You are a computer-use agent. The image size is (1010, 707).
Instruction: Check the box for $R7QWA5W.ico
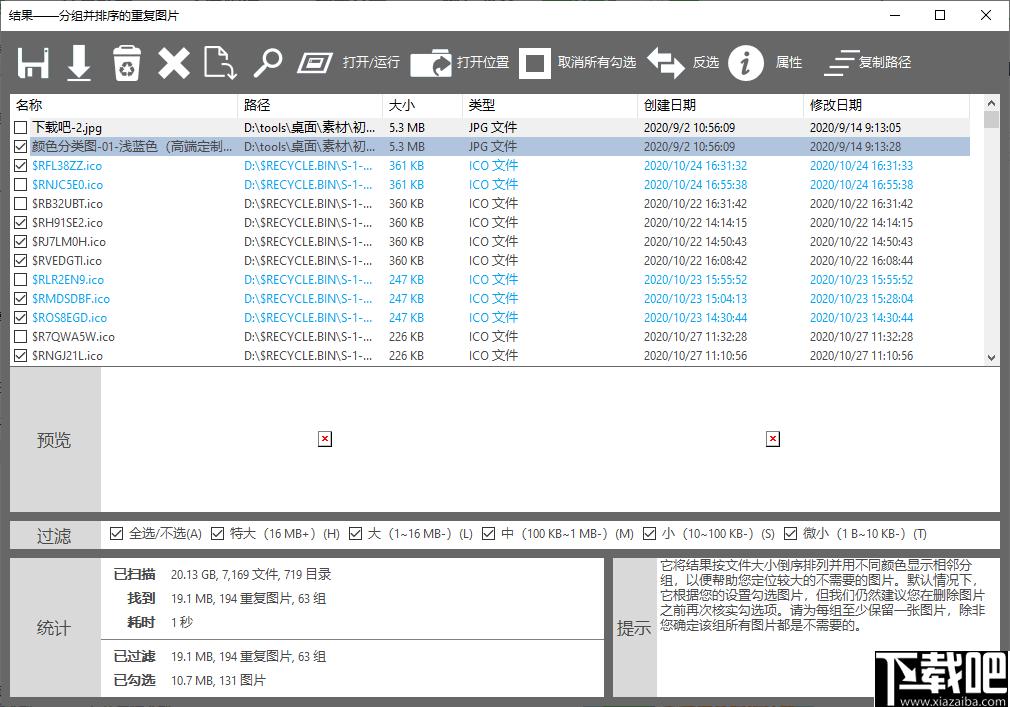(21, 336)
